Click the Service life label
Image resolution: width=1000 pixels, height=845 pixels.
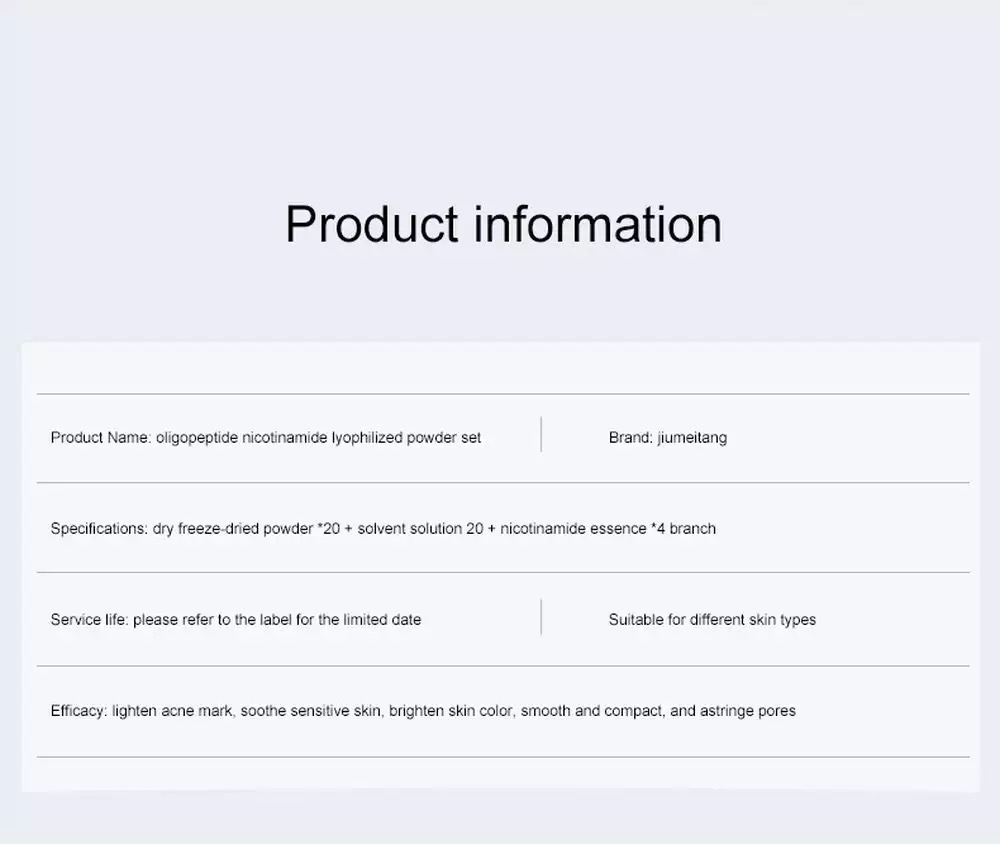[89, 620]
